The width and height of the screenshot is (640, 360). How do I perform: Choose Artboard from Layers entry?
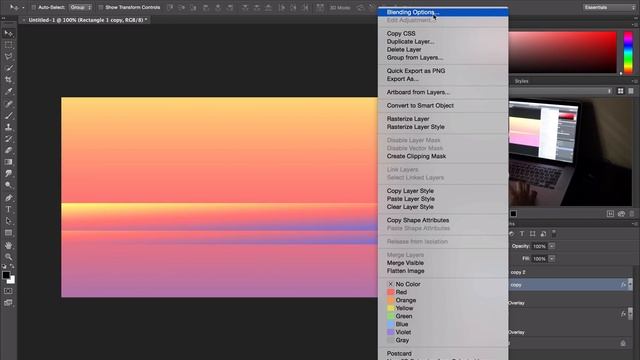tap(443, 92)
